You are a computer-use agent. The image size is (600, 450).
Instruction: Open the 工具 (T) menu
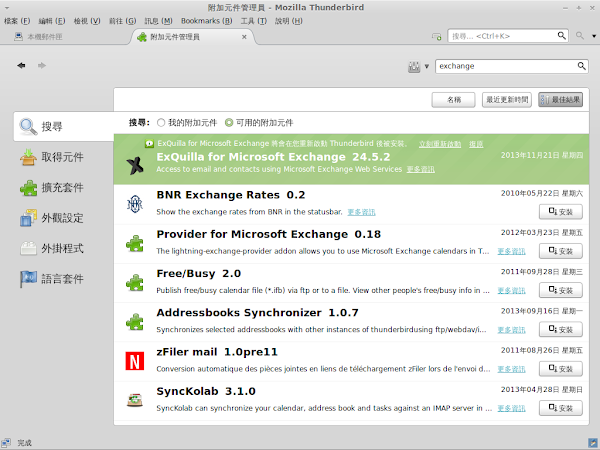[x=253, y=21]
